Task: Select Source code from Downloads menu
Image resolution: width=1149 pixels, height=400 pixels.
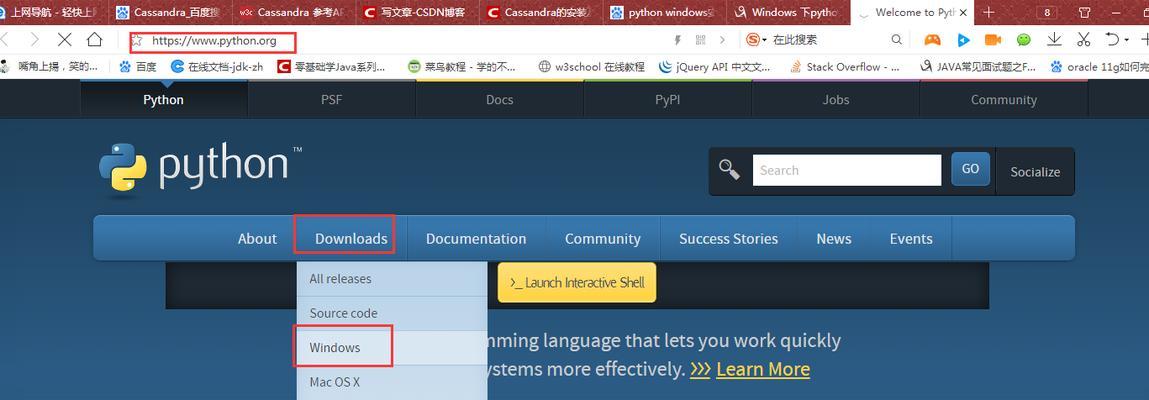Action: [x=392, y=314]
